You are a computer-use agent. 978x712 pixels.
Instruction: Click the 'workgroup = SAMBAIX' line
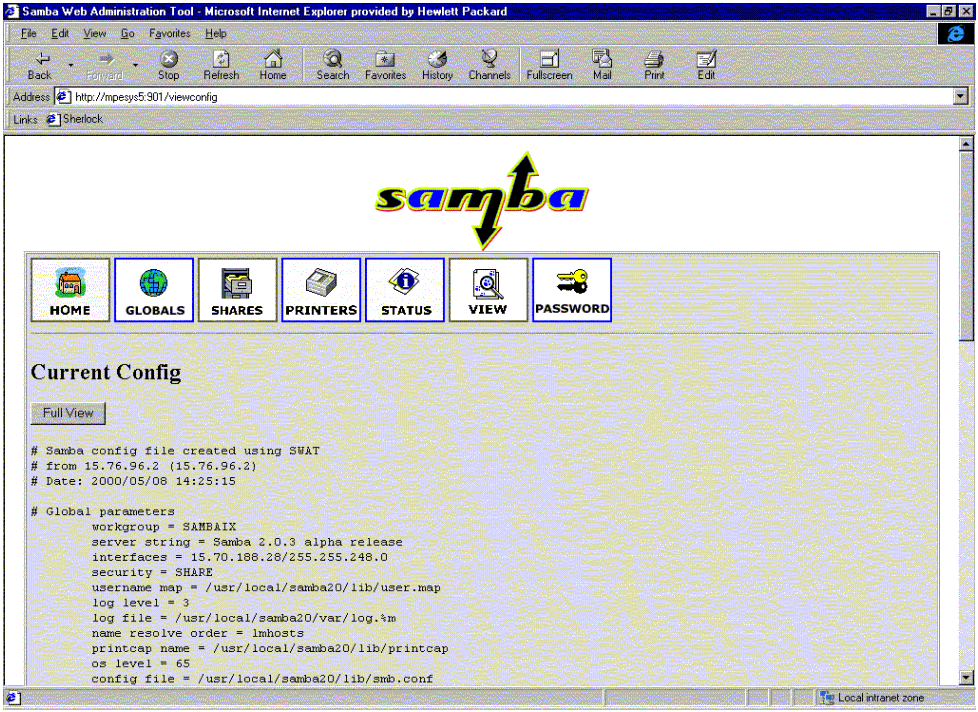click(164, 527)
